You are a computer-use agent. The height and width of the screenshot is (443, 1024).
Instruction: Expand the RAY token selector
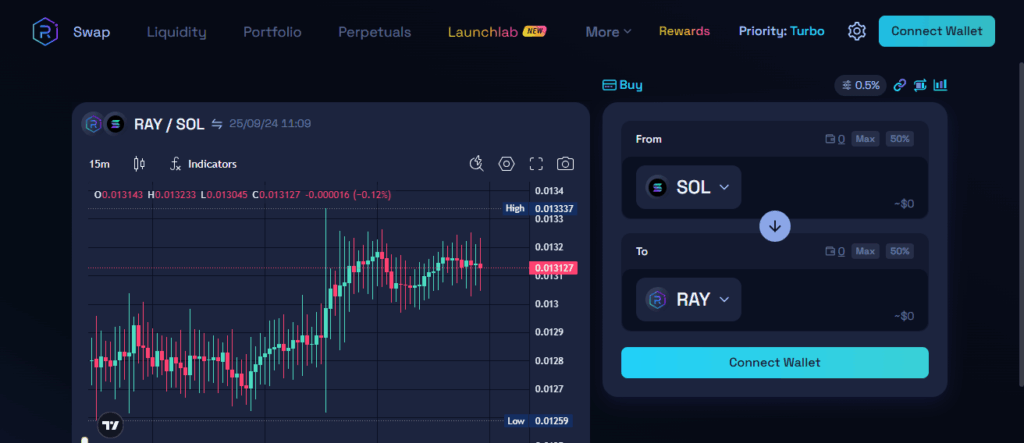pos(688,299)
